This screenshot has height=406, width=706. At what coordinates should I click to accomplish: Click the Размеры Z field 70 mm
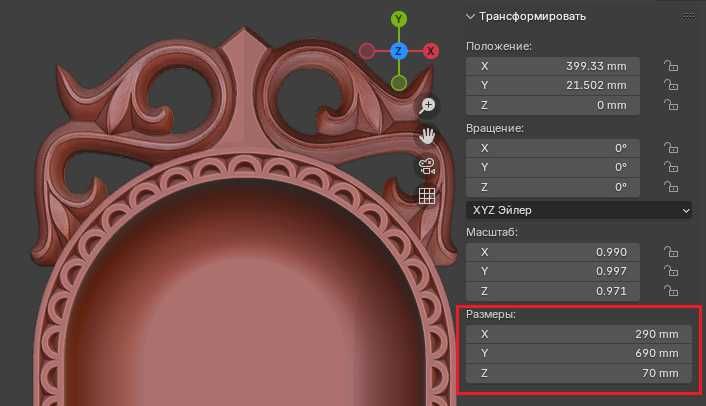click(x=579, y=373)
